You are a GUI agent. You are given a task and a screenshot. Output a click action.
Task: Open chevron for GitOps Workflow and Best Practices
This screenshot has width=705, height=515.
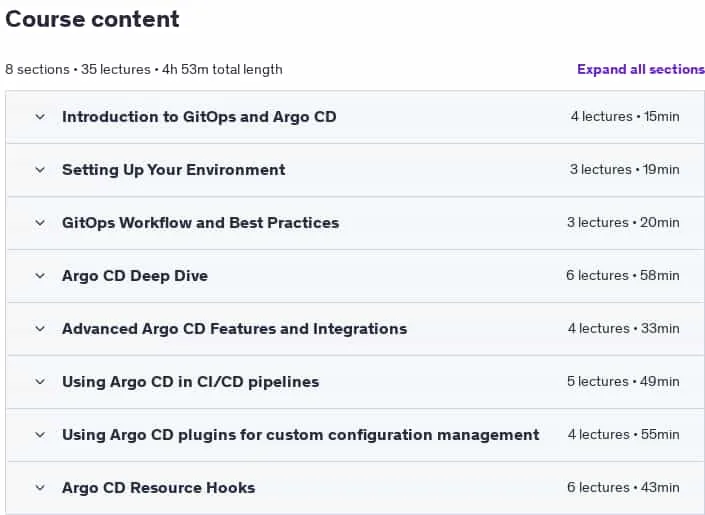coord(40,223)
